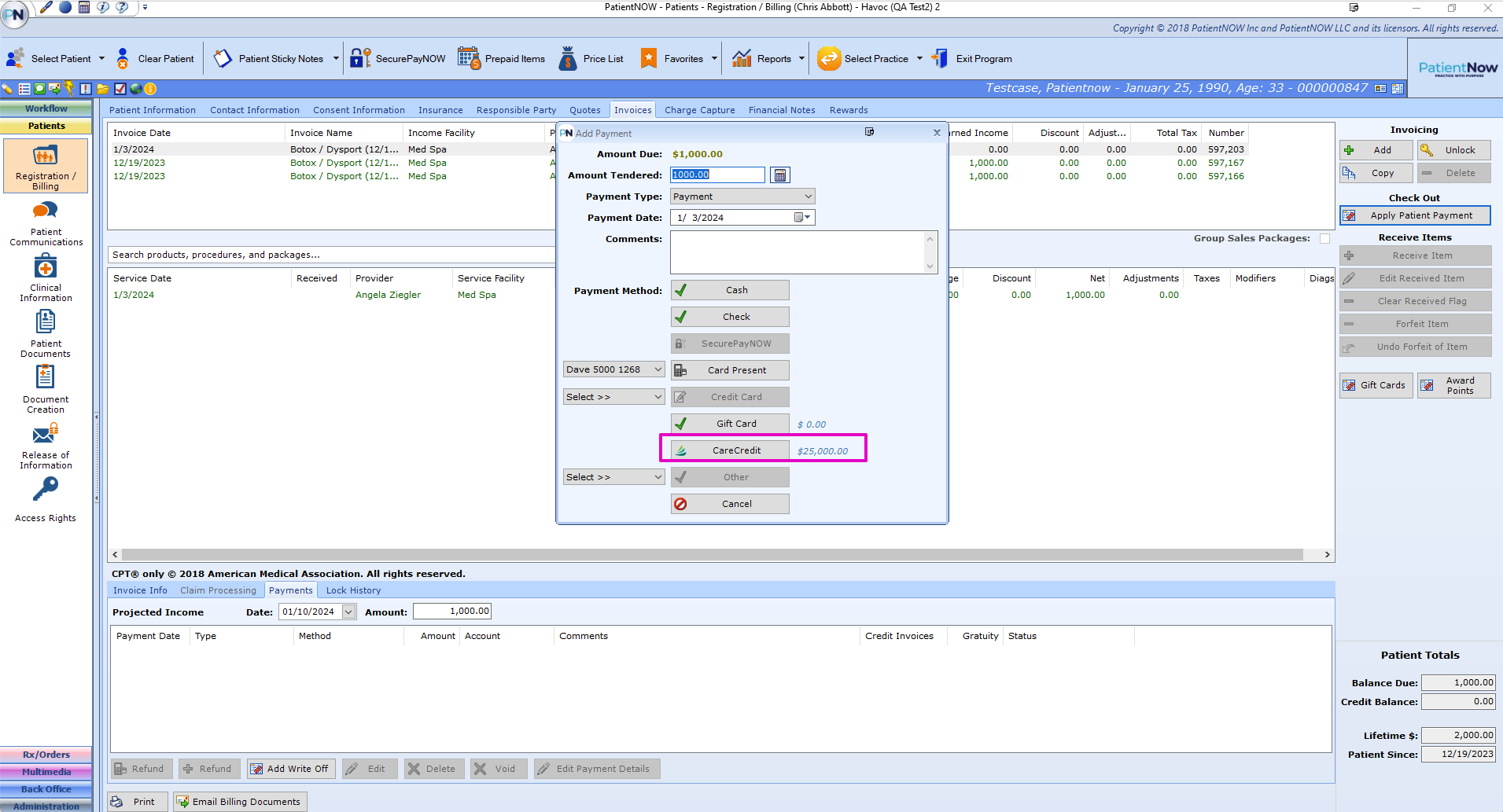Open SecurePayNOW from the top ribbon

click(398, 57)
